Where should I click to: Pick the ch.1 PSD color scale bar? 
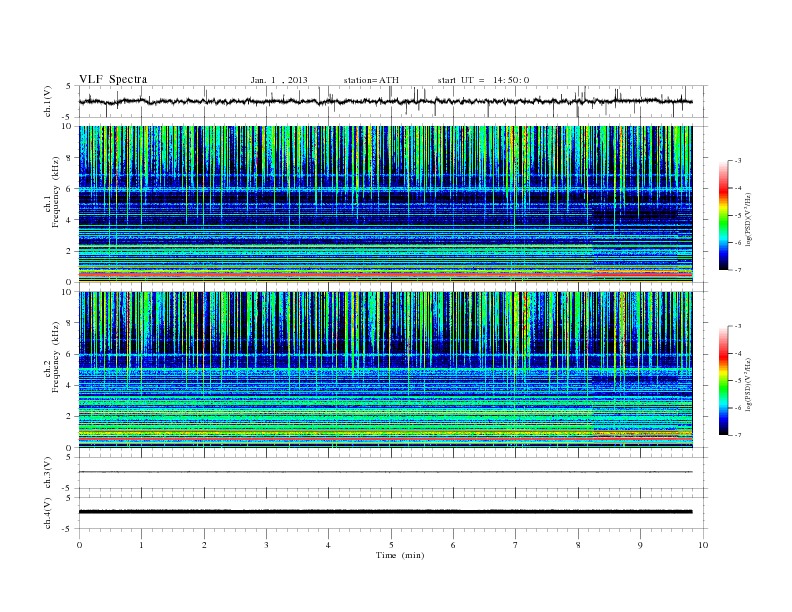pyautogui.click(x=723, y=215)
